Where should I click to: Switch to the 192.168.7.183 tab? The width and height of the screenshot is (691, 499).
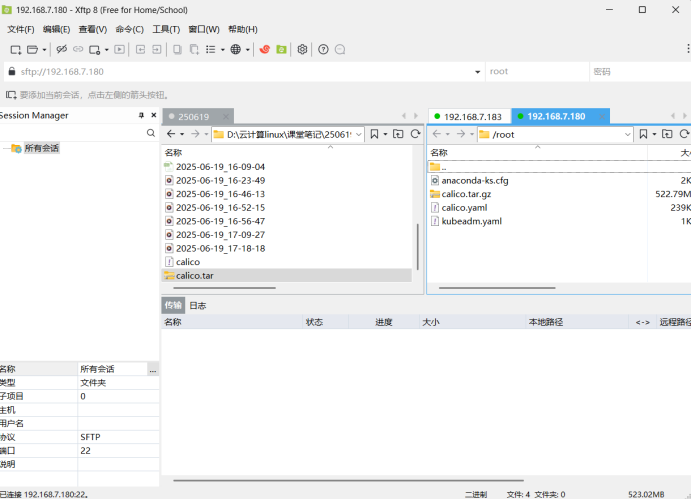pyautogui.click(x=467, y=116)
